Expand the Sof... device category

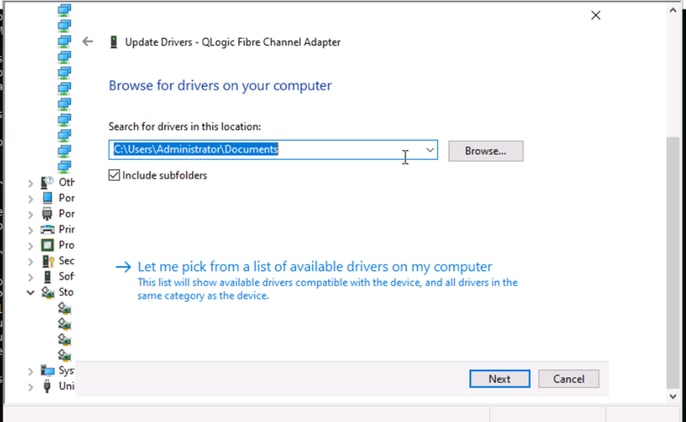[x=30, y=278]
